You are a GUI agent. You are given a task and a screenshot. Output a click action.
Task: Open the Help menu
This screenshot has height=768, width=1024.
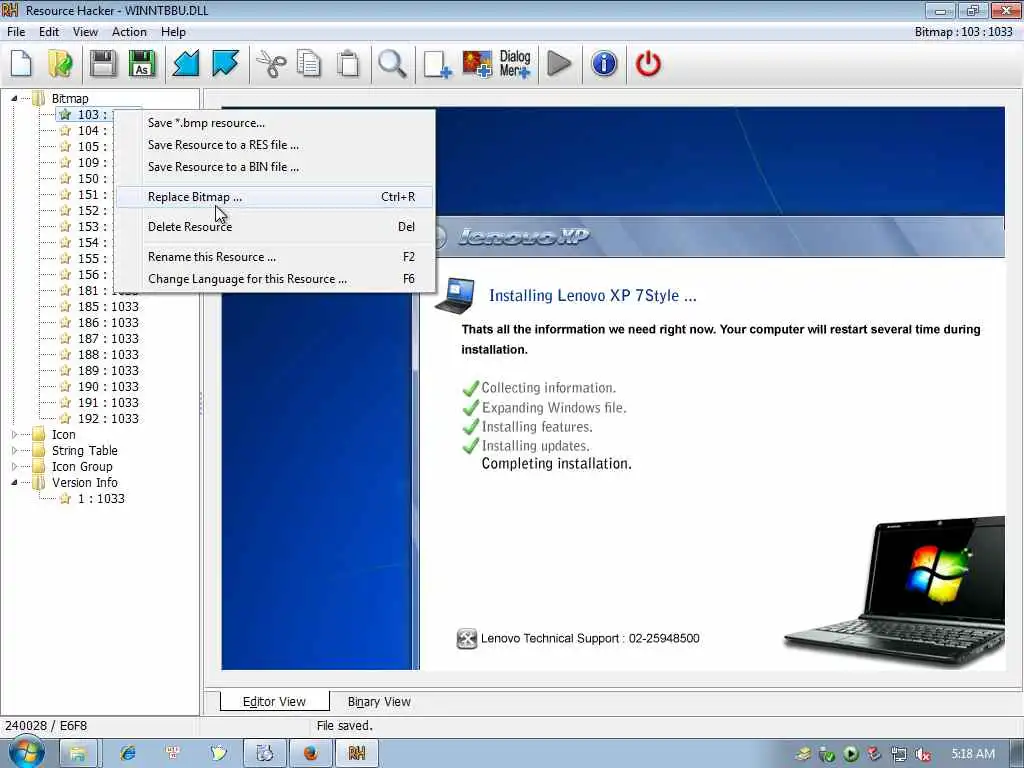click(x=173, y=32)
